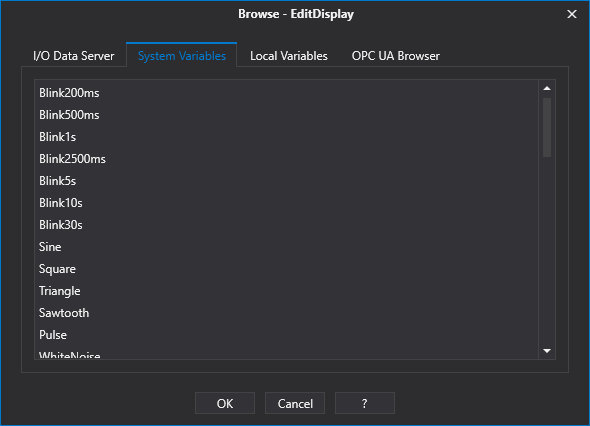590x426 pixels.
Task: Confirm selection with the OK button
Action: (225, 403)
